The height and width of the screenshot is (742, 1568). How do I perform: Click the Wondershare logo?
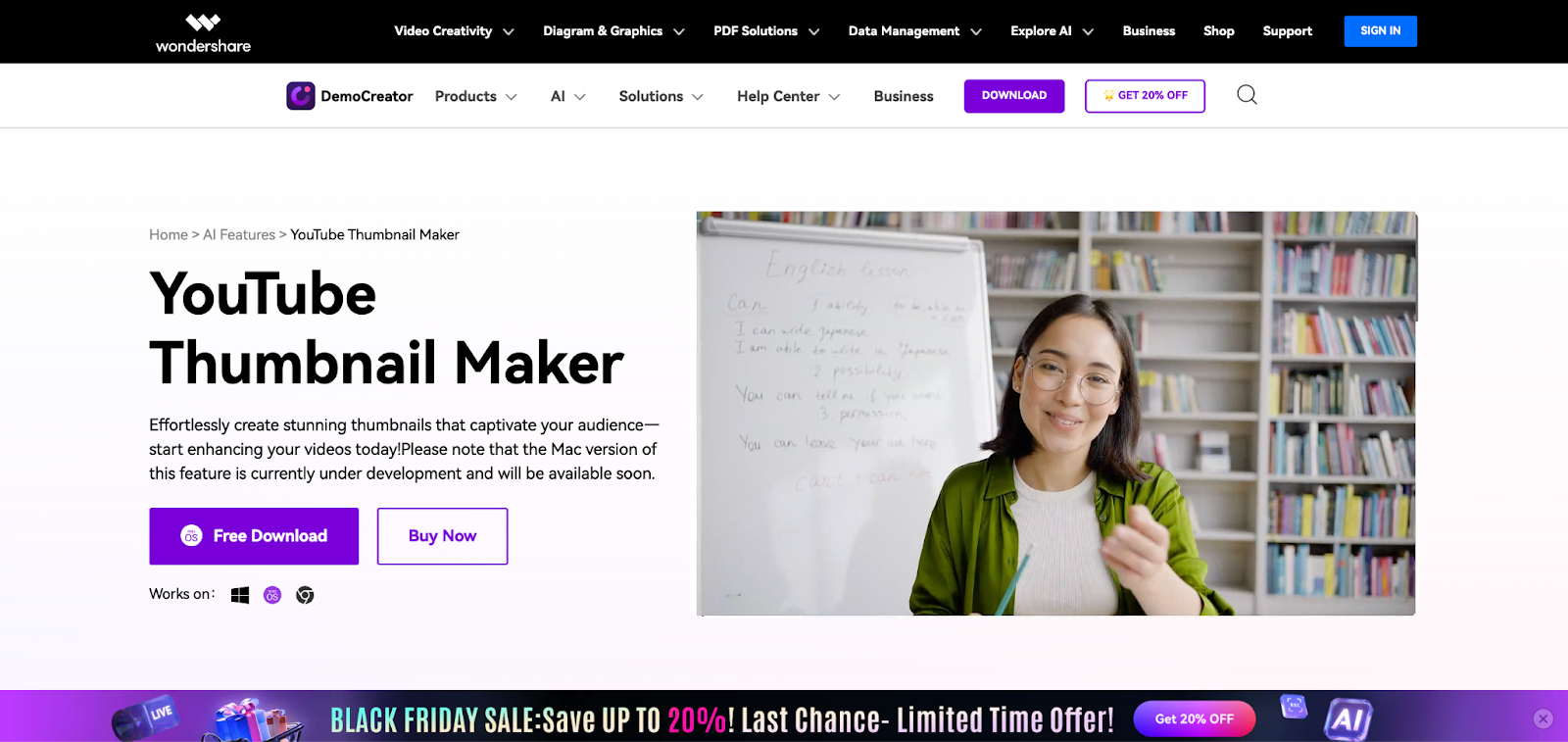(x=203, y=33)
